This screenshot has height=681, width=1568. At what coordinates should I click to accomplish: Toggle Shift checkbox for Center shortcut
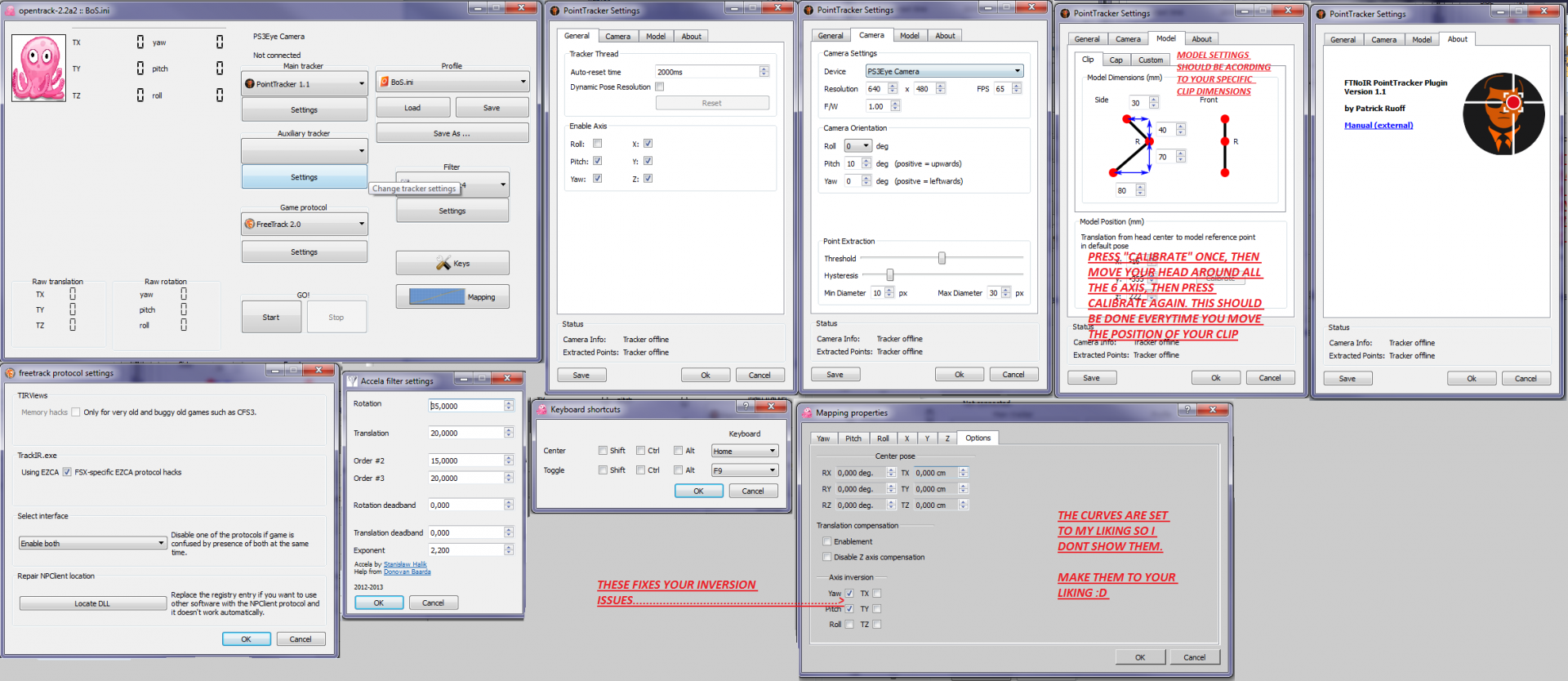click(x=603, y=450)
